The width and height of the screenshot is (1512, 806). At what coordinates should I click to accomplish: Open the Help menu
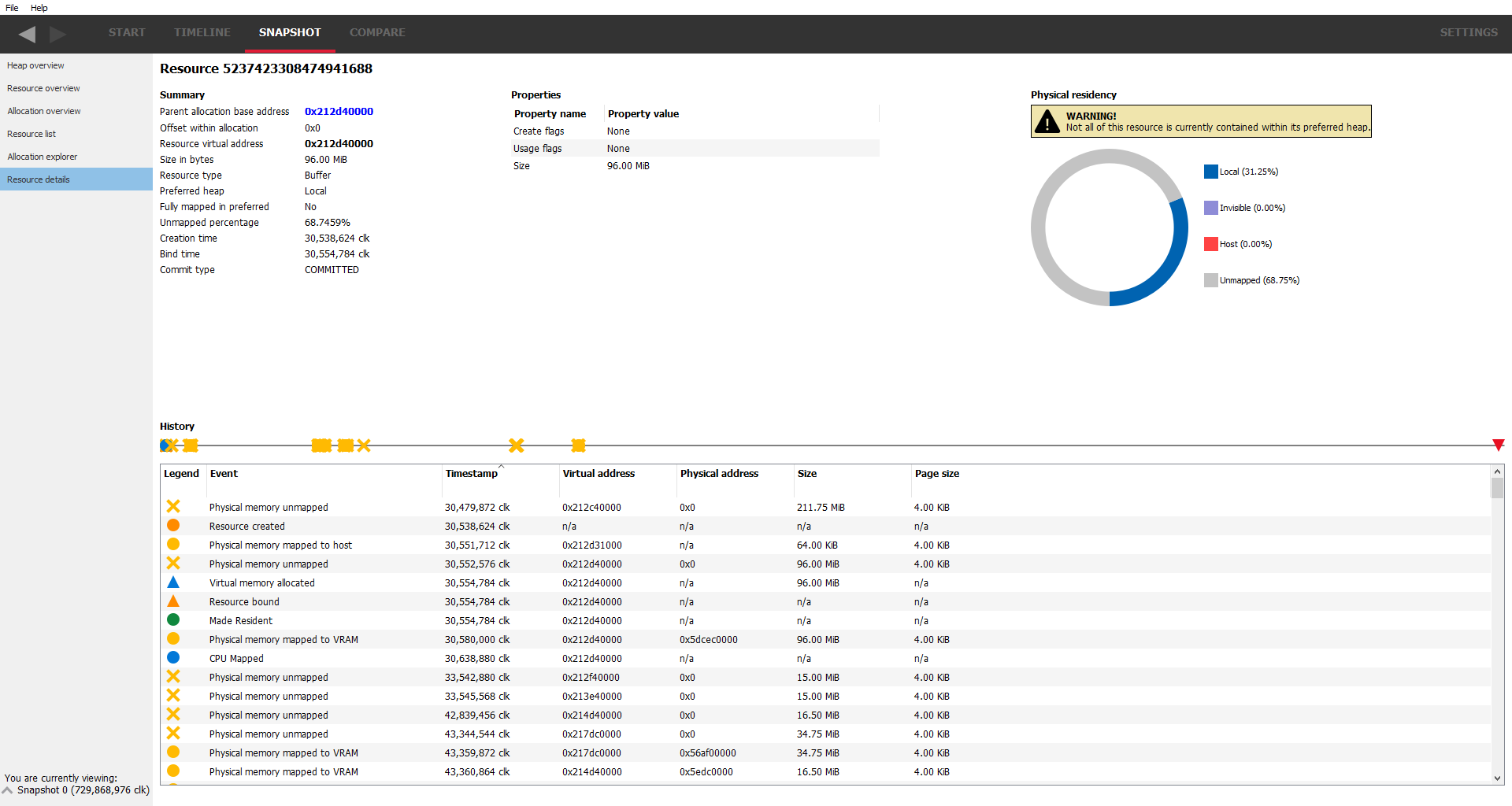[39, 8]
